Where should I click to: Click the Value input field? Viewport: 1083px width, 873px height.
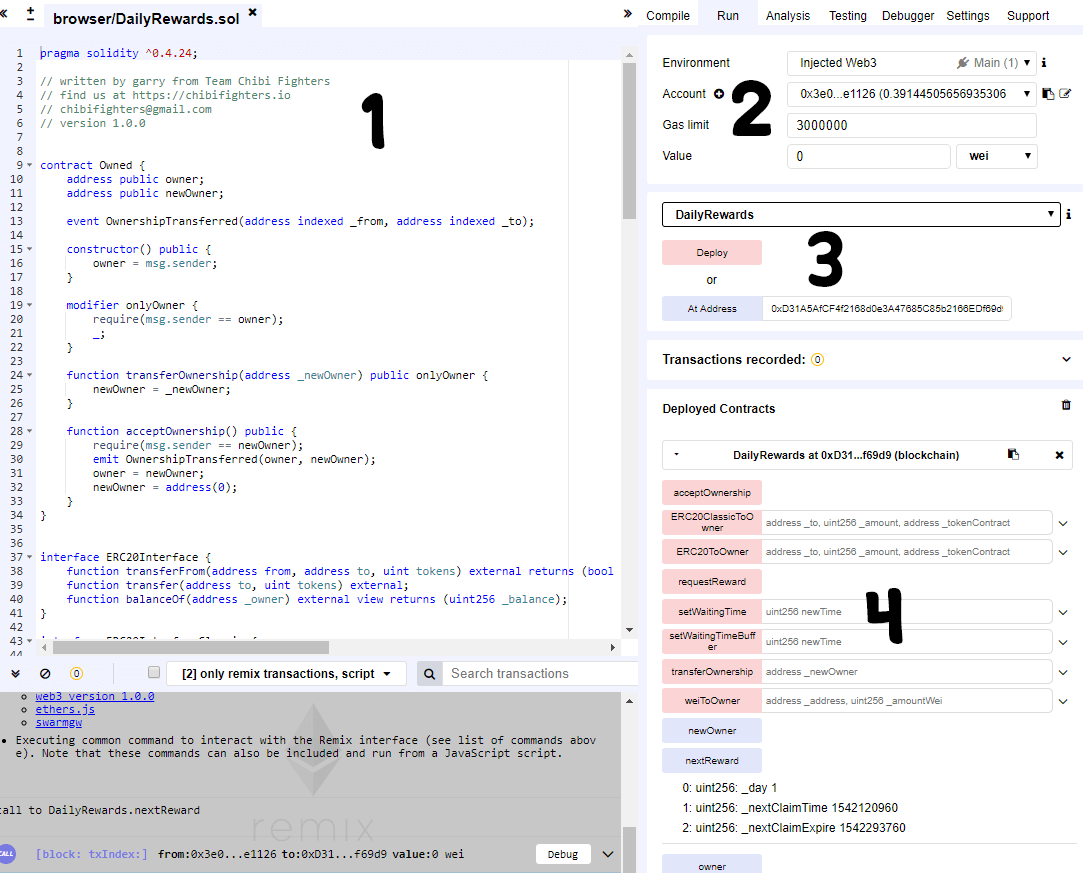coord(869,156)
